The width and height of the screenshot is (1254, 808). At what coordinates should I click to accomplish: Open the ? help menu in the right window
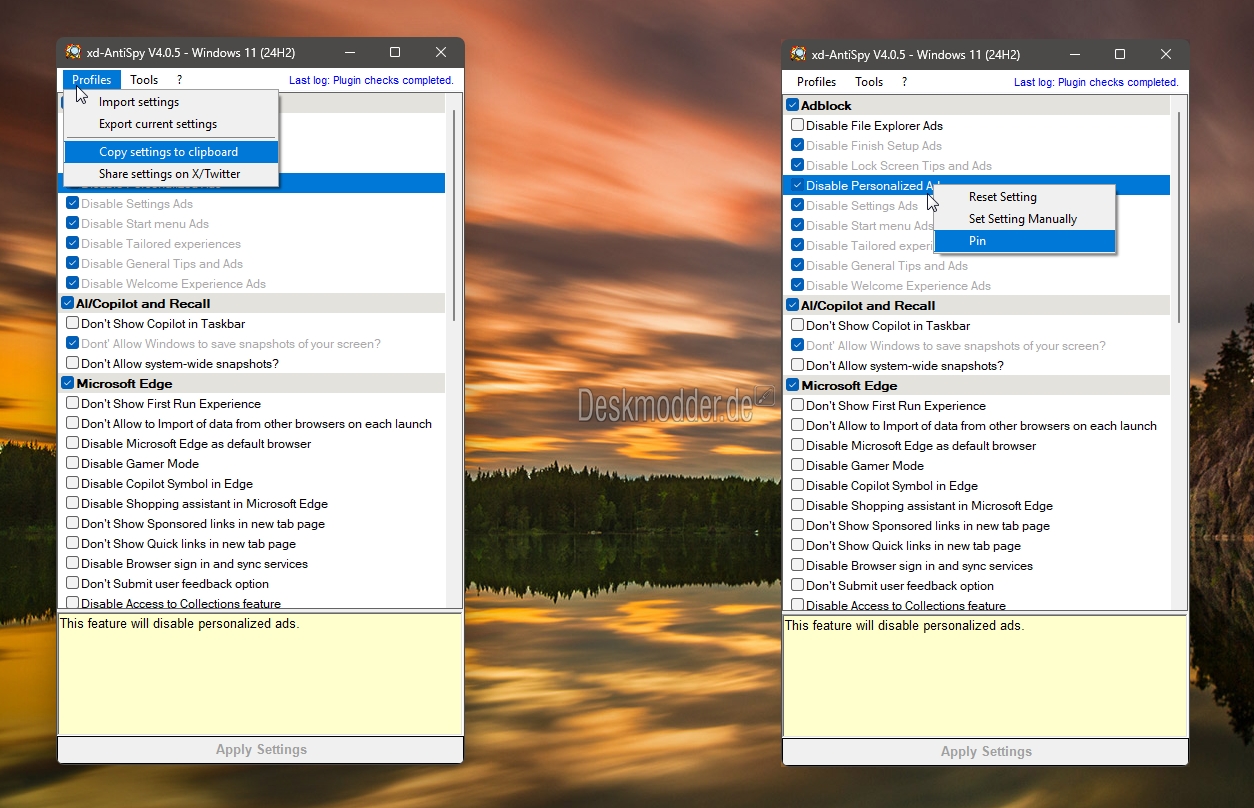[x=905, y=82]
